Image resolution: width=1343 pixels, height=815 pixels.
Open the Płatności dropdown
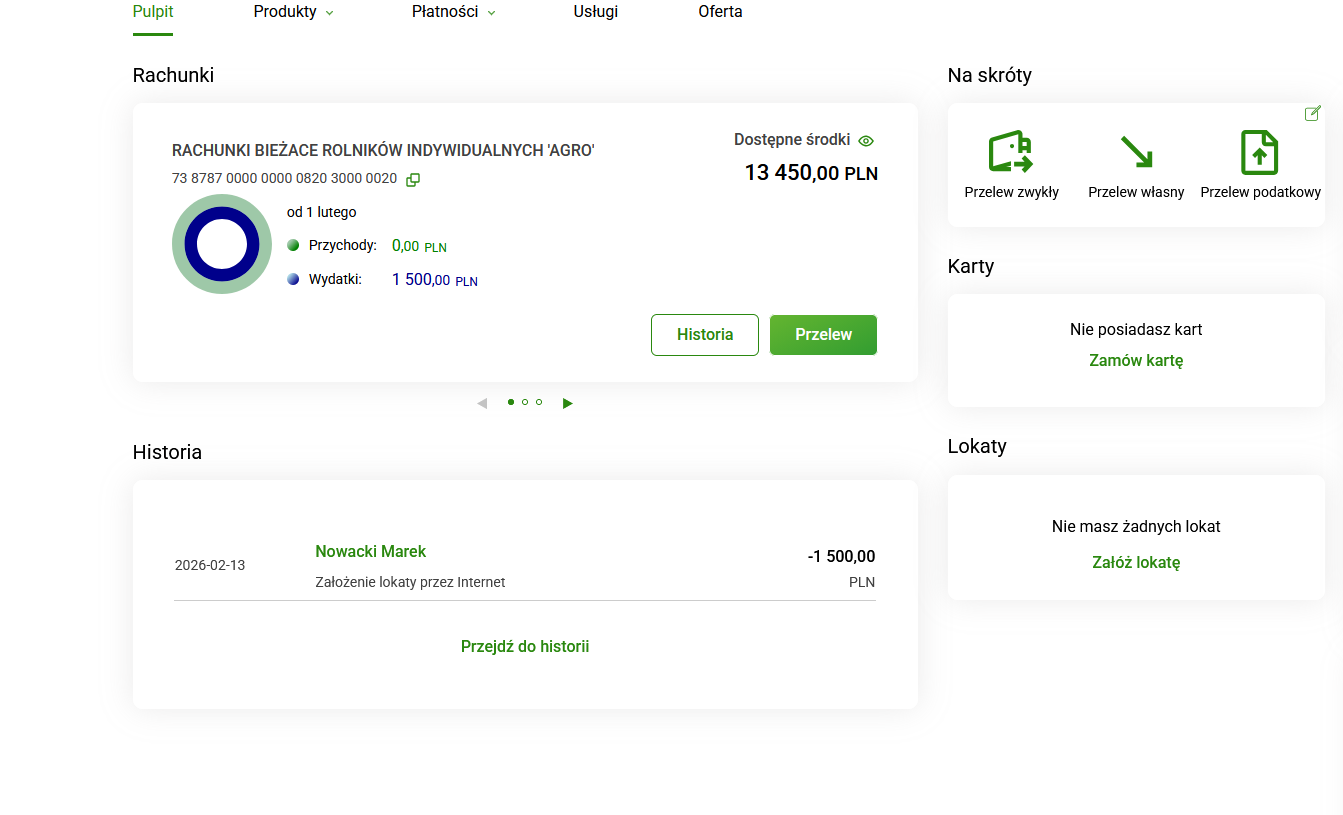444,12
